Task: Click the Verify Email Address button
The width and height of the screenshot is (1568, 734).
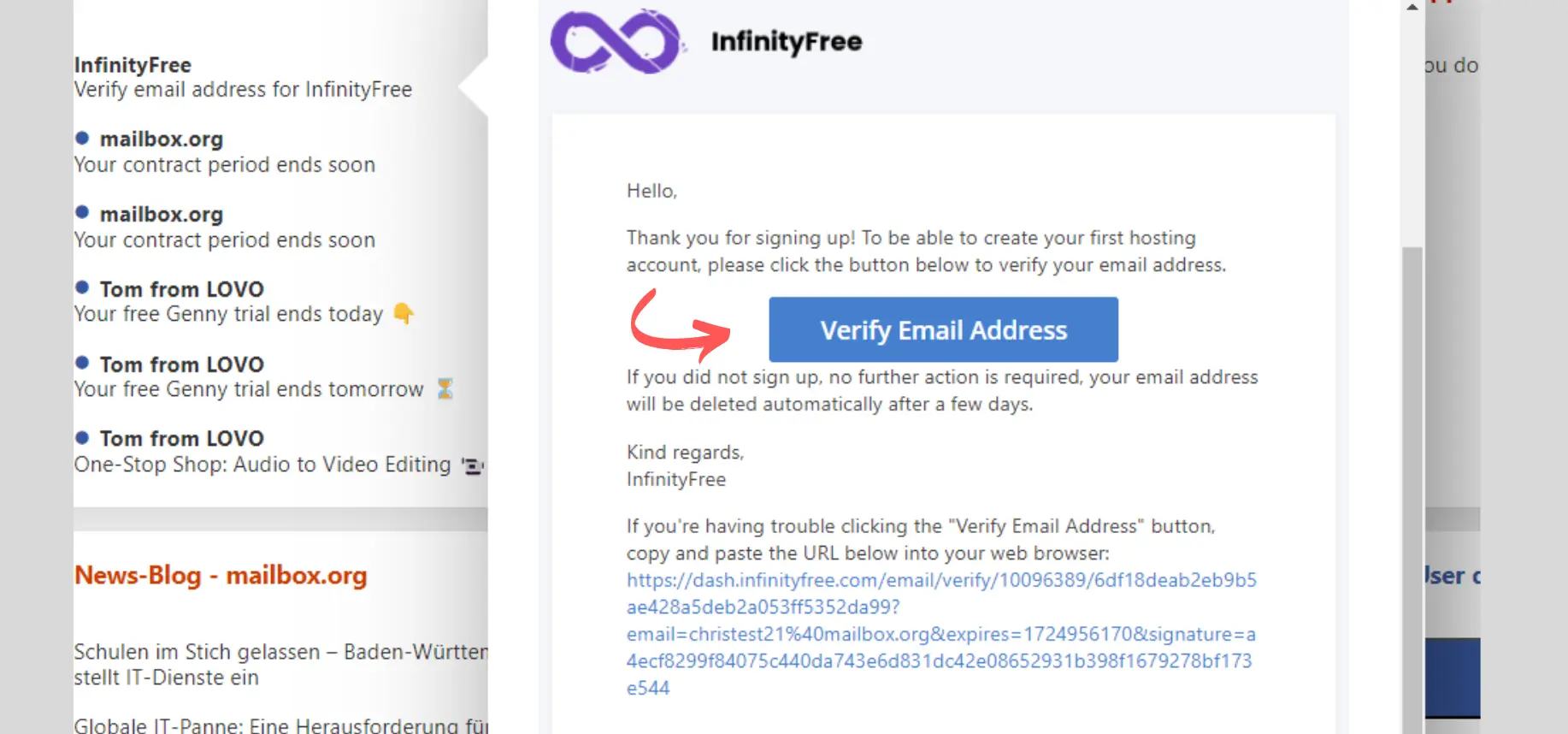Action: tap(943, 329)
